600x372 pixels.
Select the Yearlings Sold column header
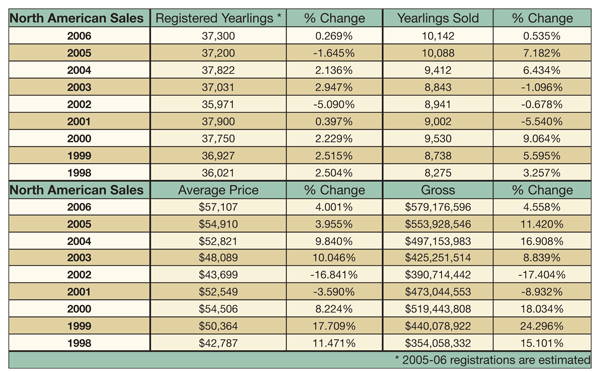pos(438,18)
